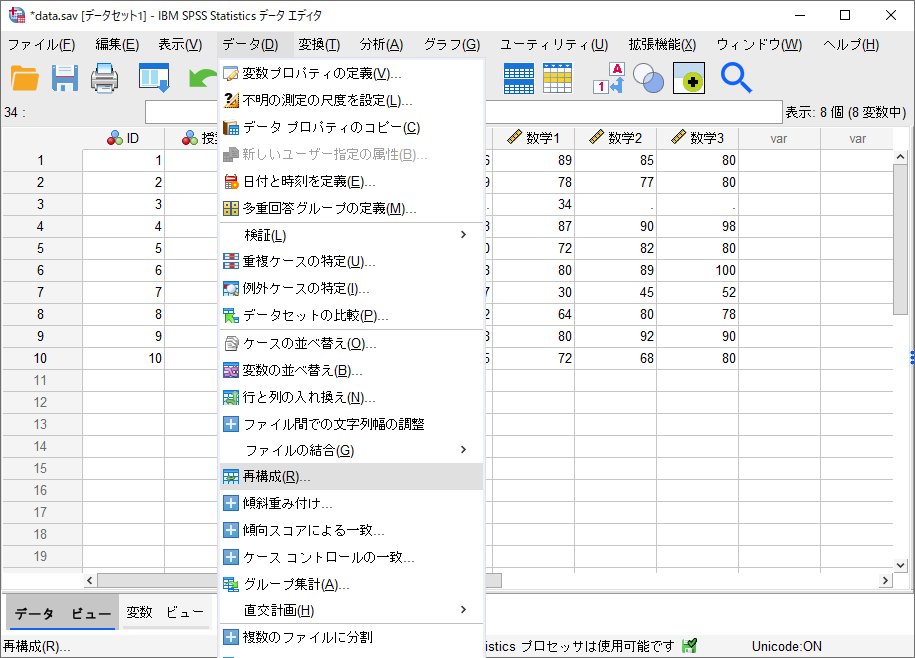Choose 多重回答グループの定義(M) menu entry
Viewport: 915px width, 658px height.
(351, 208)
